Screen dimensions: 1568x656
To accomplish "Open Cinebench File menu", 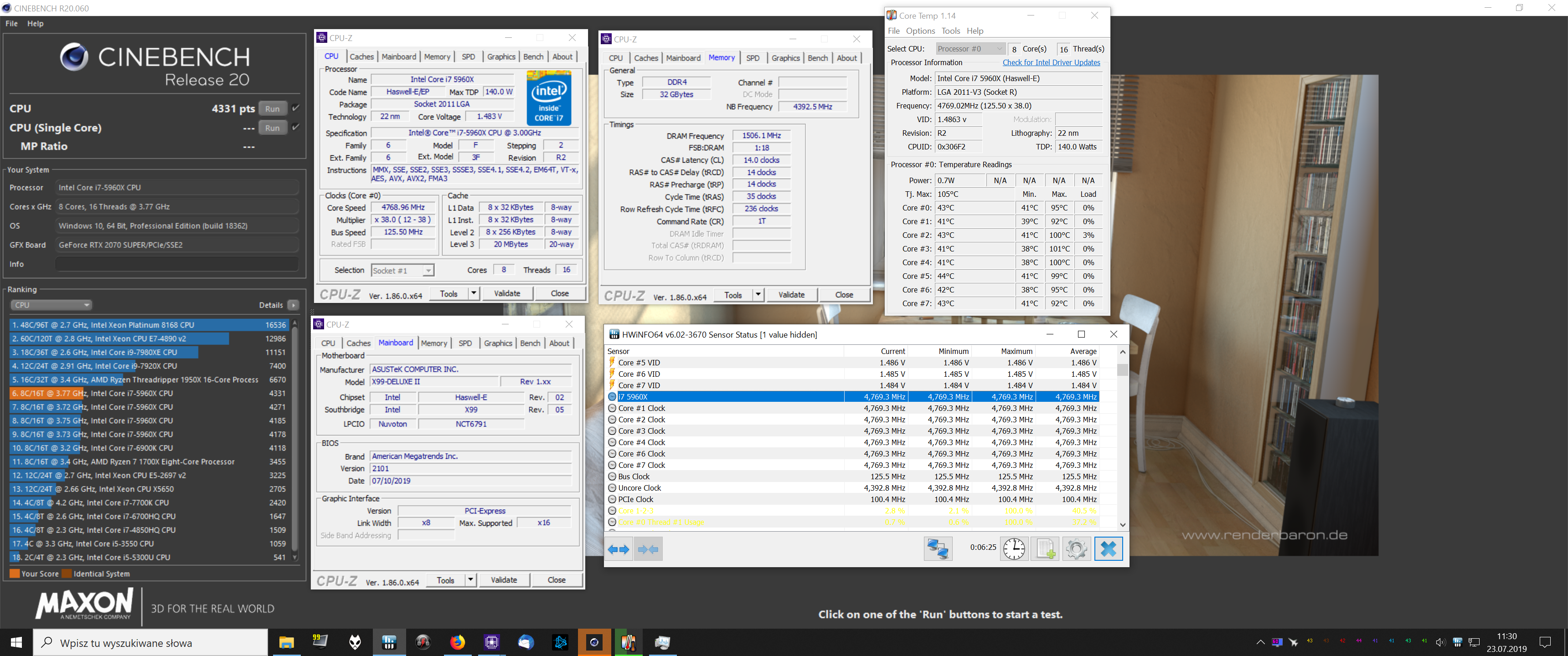I will pyautogui.click(x=11, y=24).
